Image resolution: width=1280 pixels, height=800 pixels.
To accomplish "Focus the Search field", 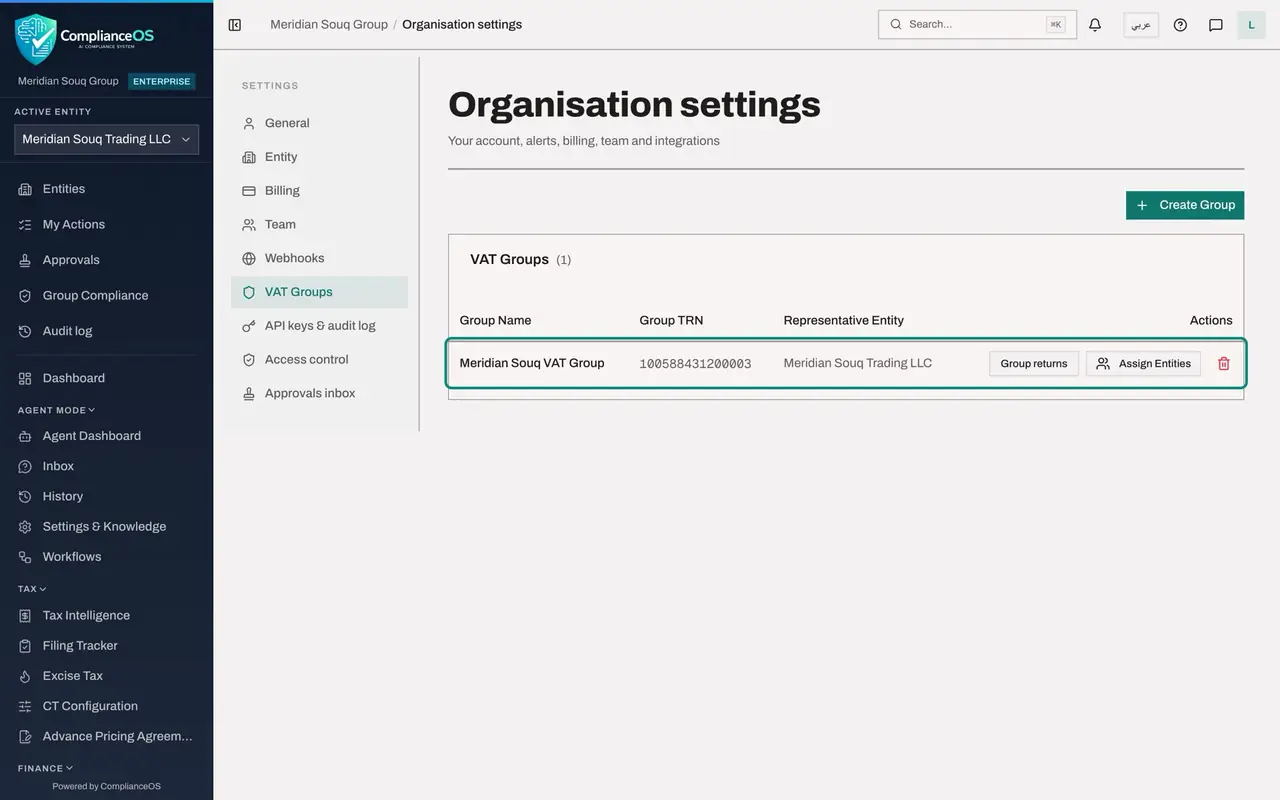I will coord(977,25).
